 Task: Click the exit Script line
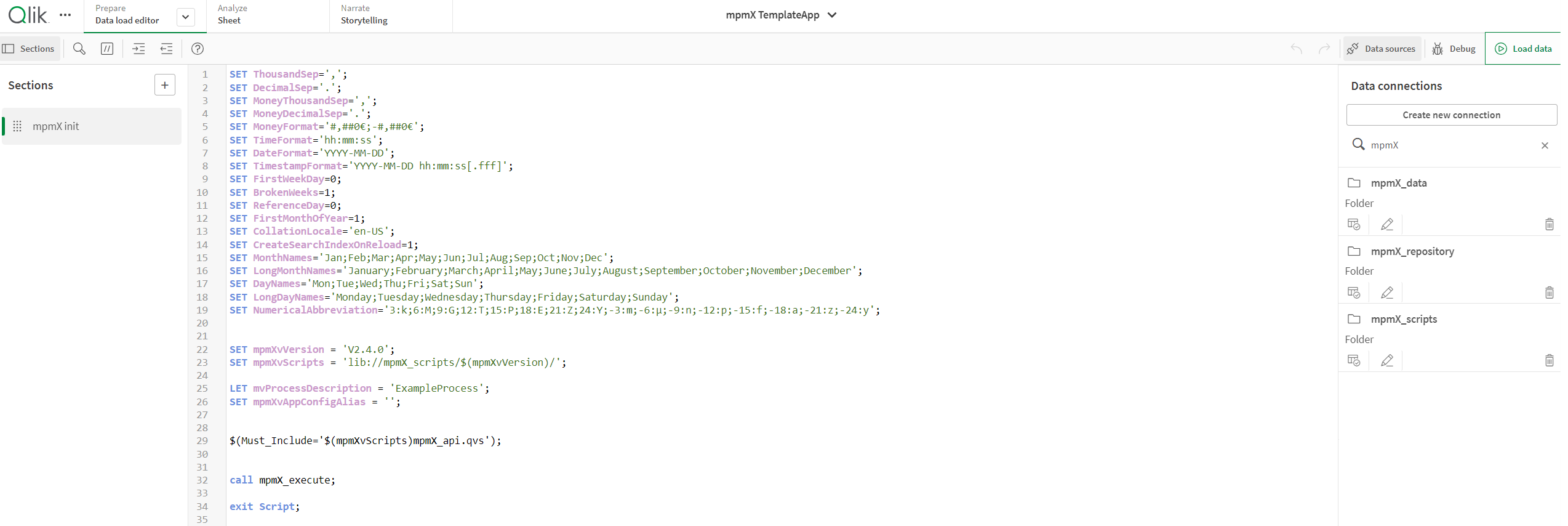265,507
